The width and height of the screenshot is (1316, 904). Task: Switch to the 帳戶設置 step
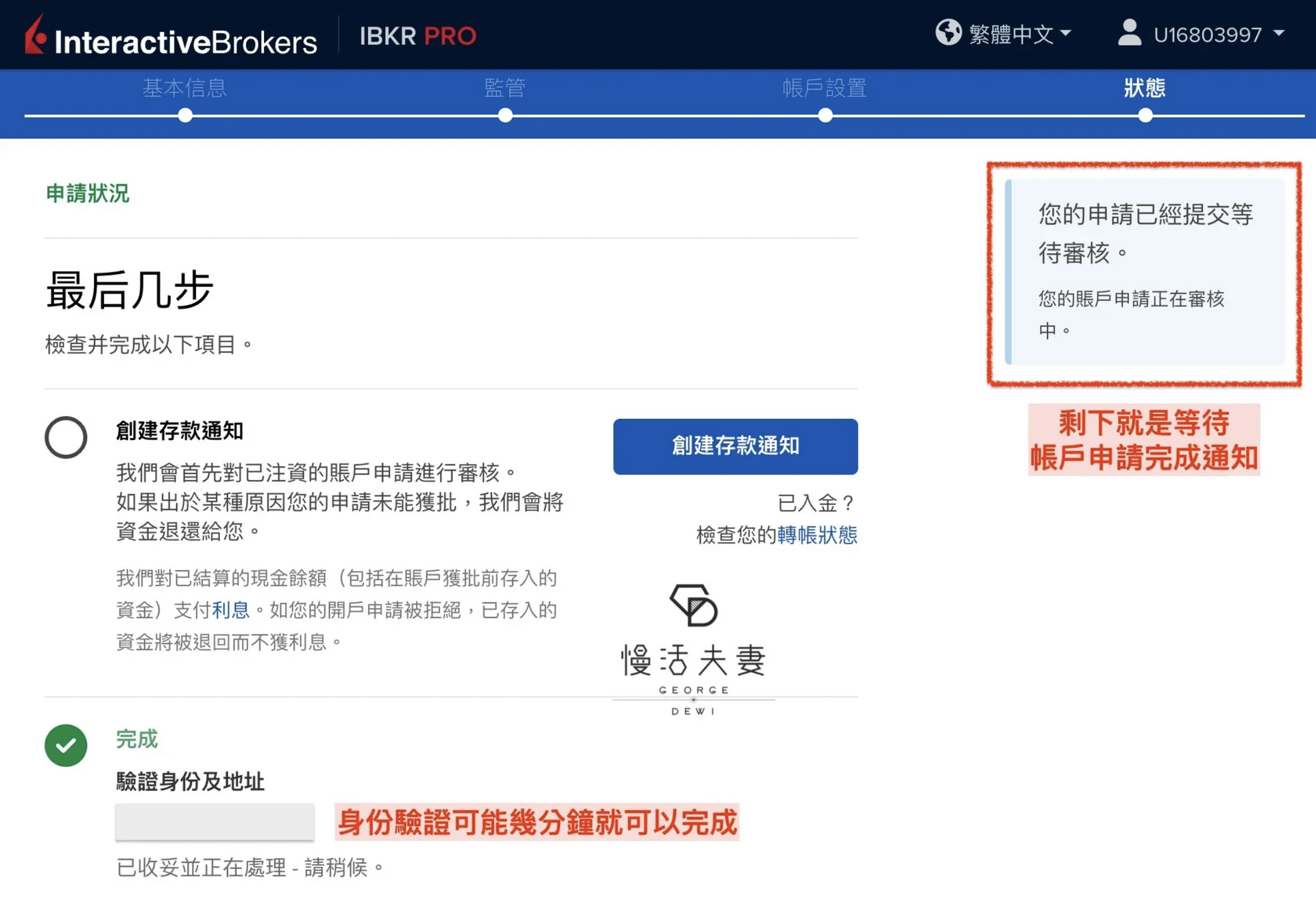[825, 88]
